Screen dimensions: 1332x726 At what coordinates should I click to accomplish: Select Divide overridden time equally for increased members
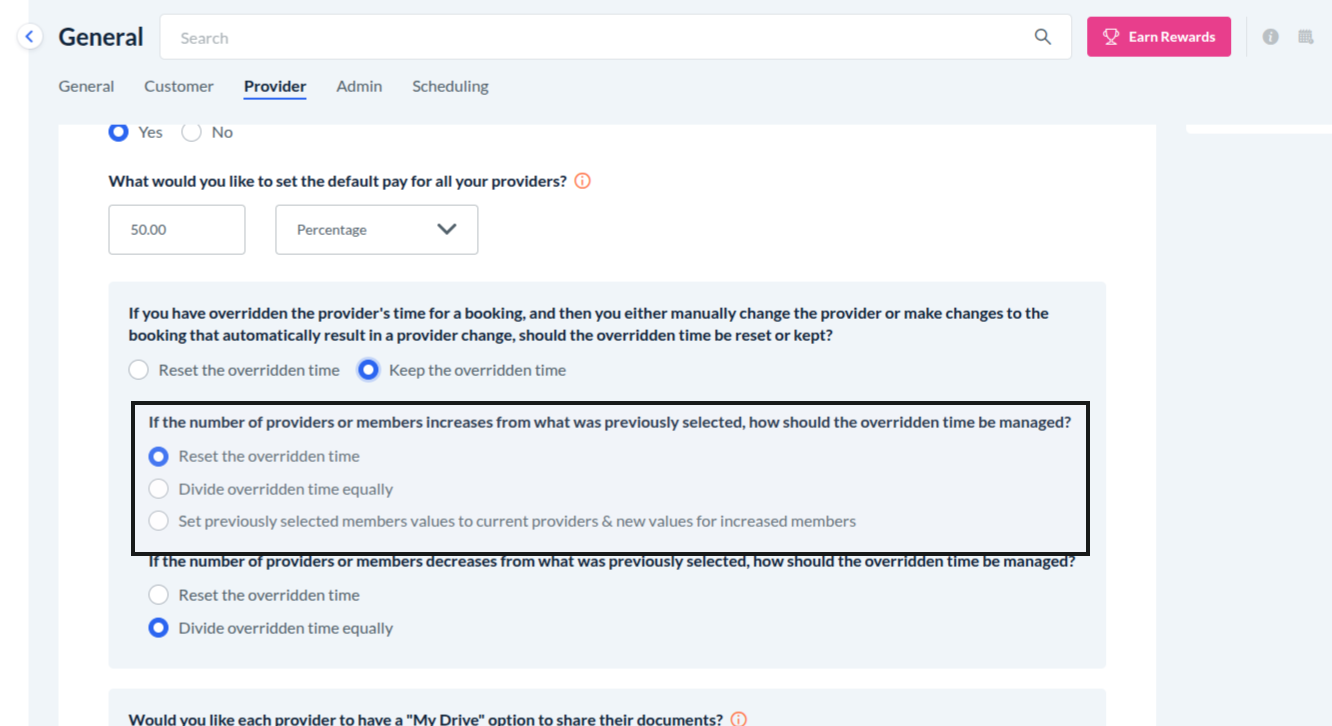(158, 489)
